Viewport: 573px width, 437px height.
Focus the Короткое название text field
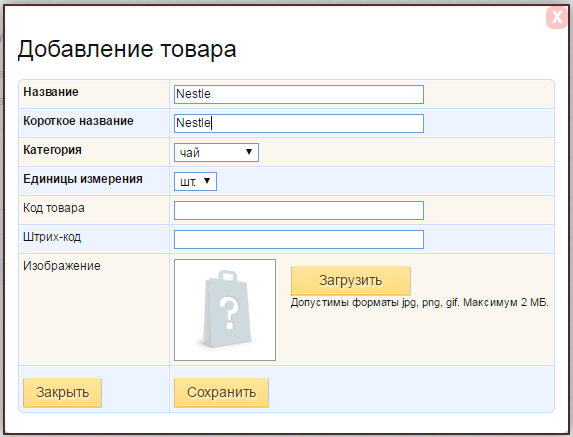click(x=299, y=123)
